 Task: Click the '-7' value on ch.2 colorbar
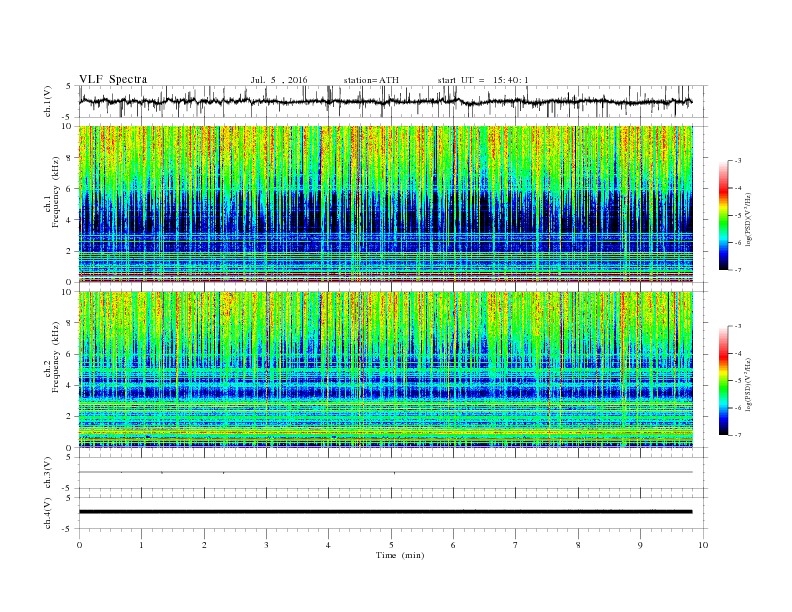[738, 435]
